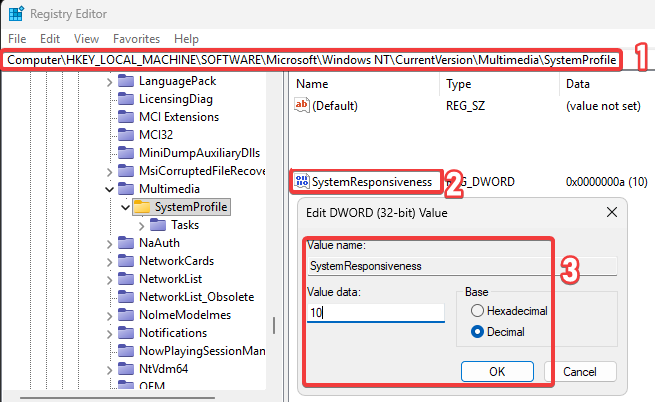Click the Multimedia folder icon
The image size is (655, 402).
tap(126, 188)
